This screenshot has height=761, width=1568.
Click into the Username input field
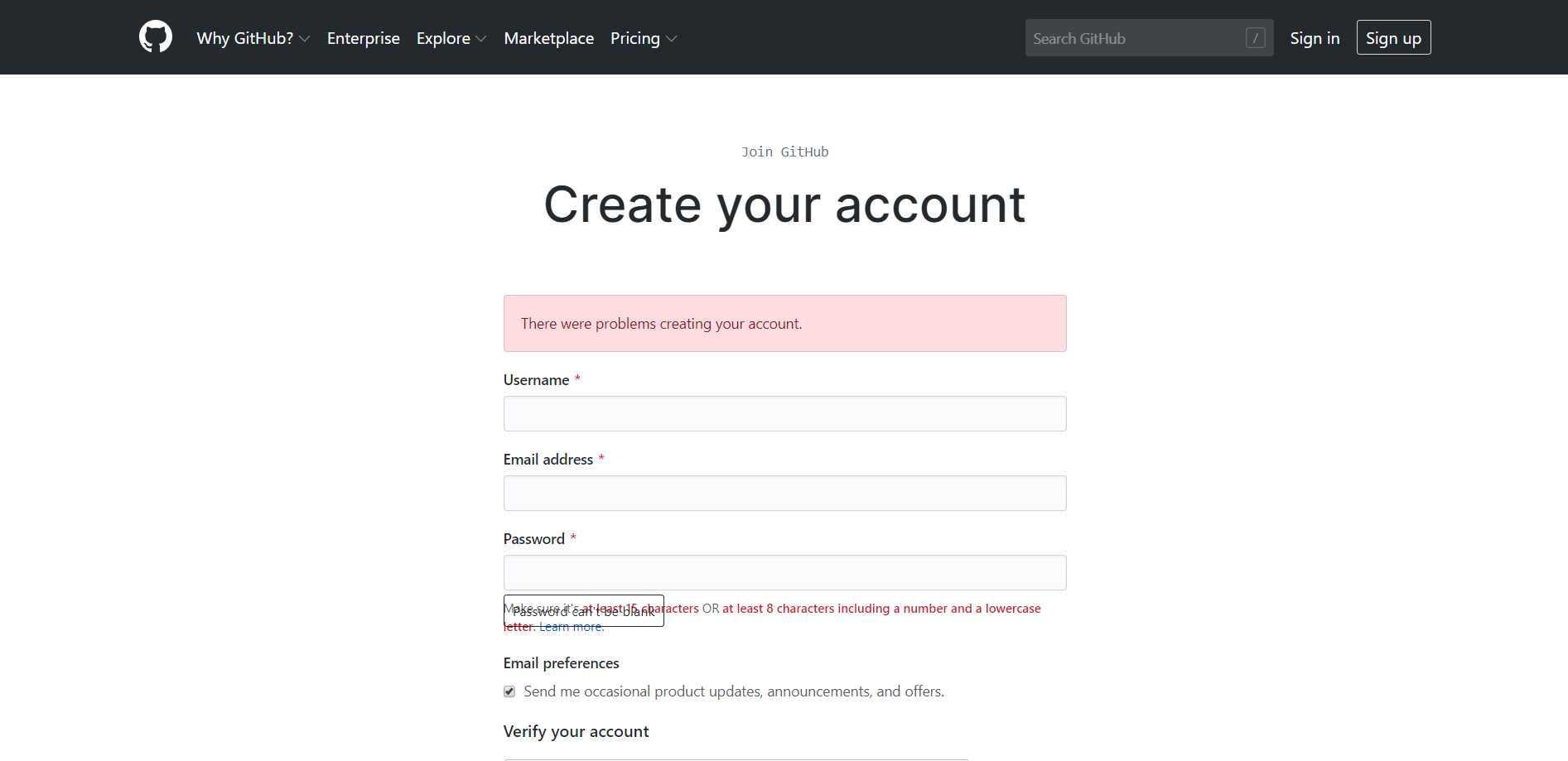(784, 413)
